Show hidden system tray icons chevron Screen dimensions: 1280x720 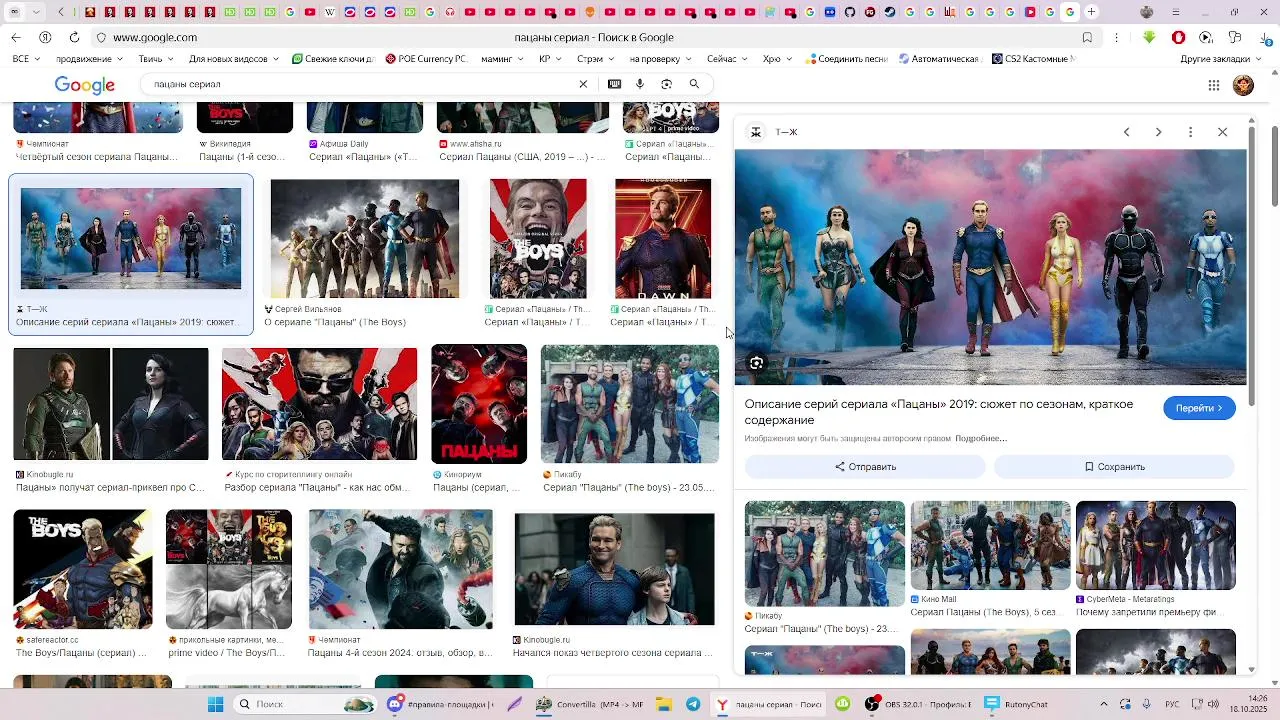pyautogui.click(x=1104, y=704)
